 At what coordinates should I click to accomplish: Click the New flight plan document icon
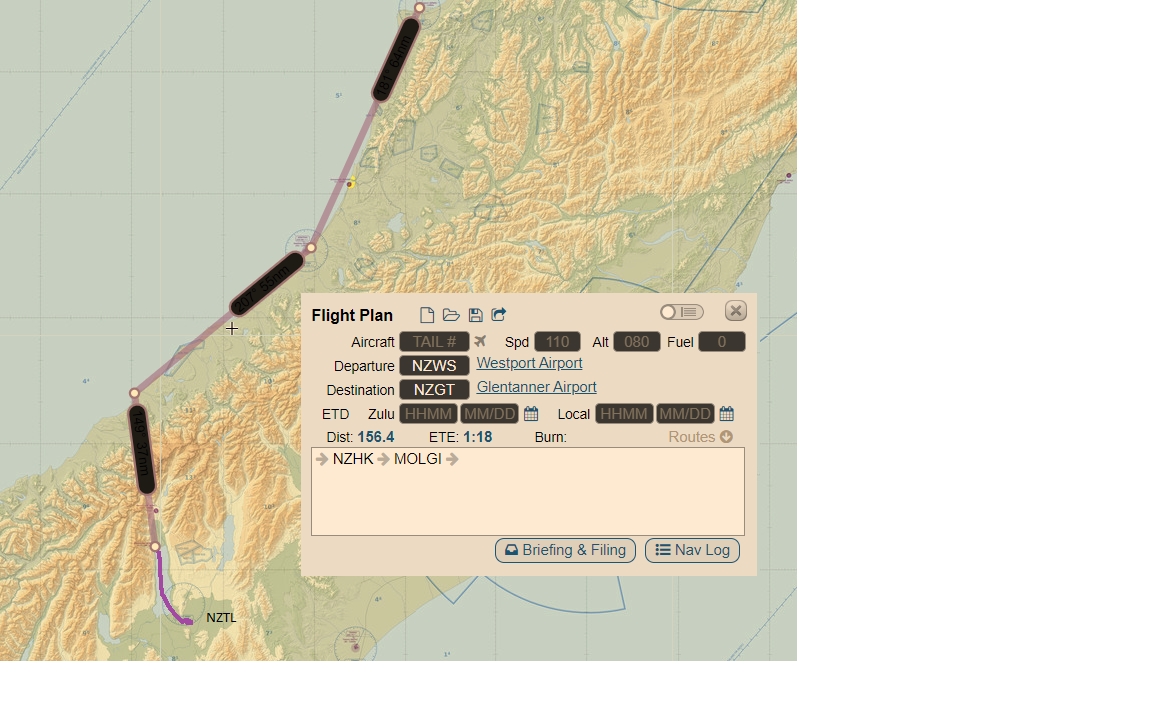[427, 315]
